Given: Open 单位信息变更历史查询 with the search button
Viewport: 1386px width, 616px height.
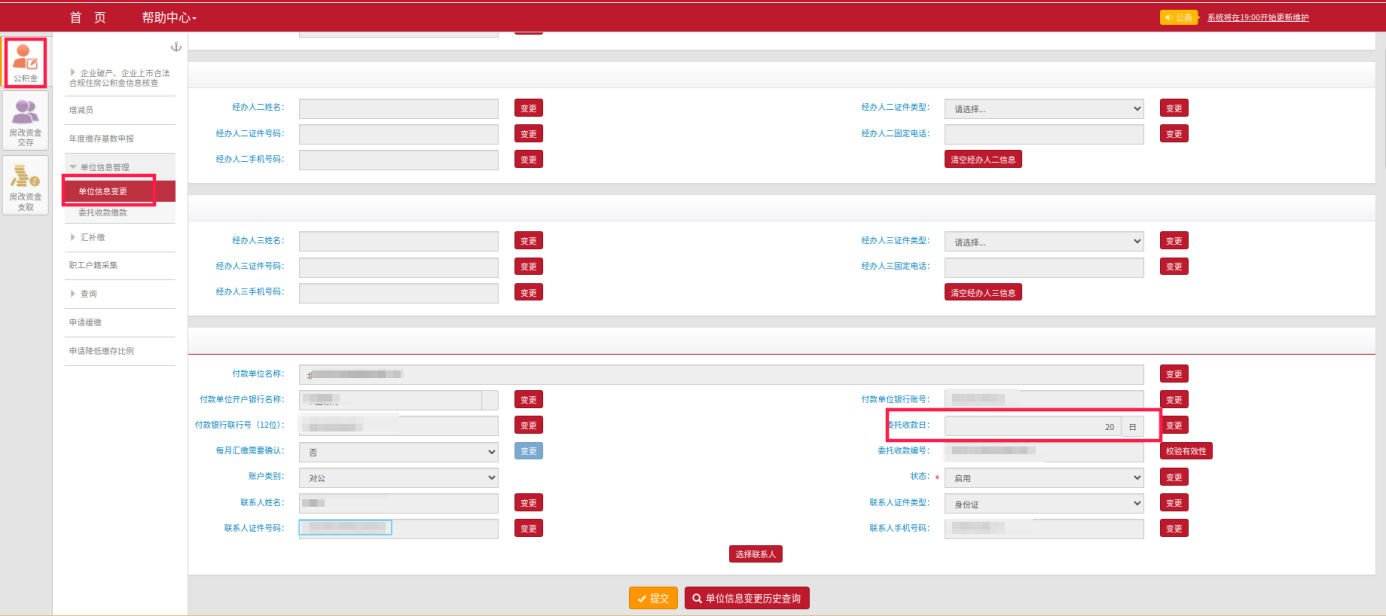Looking at the screenshot, I should 747,598.
